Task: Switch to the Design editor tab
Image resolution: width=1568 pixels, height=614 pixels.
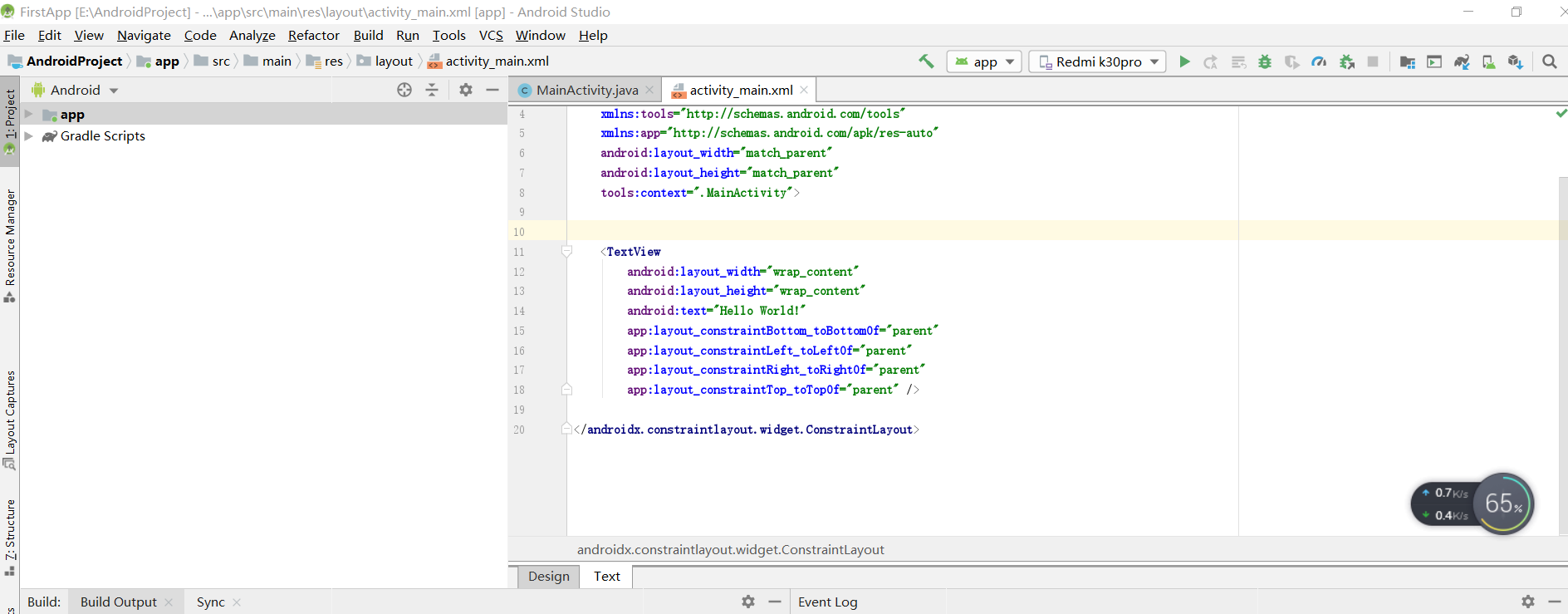Action: (549, 576)
